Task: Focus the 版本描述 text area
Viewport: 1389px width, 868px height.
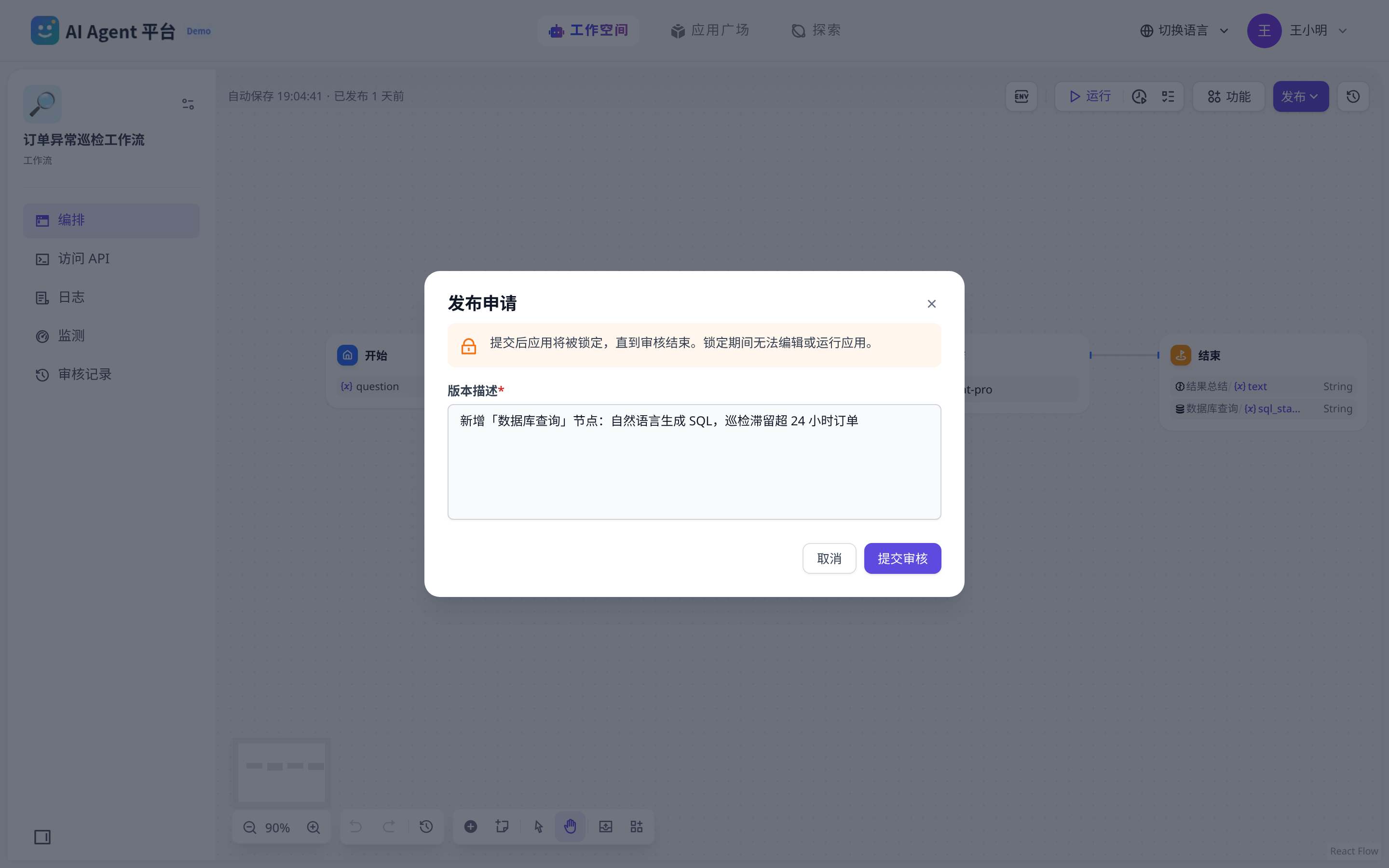Action: pyautogui.click(x=694, y=461)
